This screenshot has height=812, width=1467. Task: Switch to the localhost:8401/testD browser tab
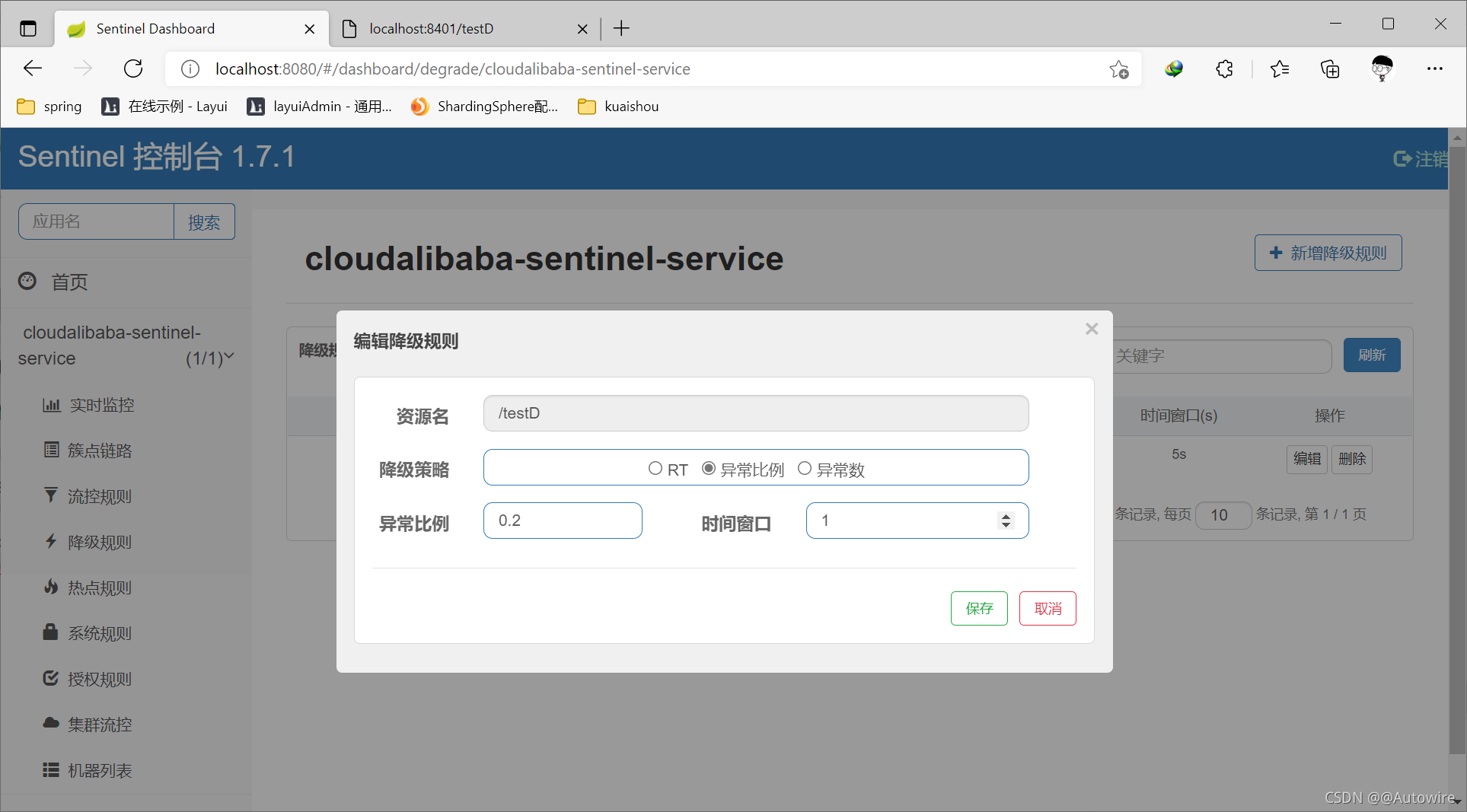click(464, 29)
